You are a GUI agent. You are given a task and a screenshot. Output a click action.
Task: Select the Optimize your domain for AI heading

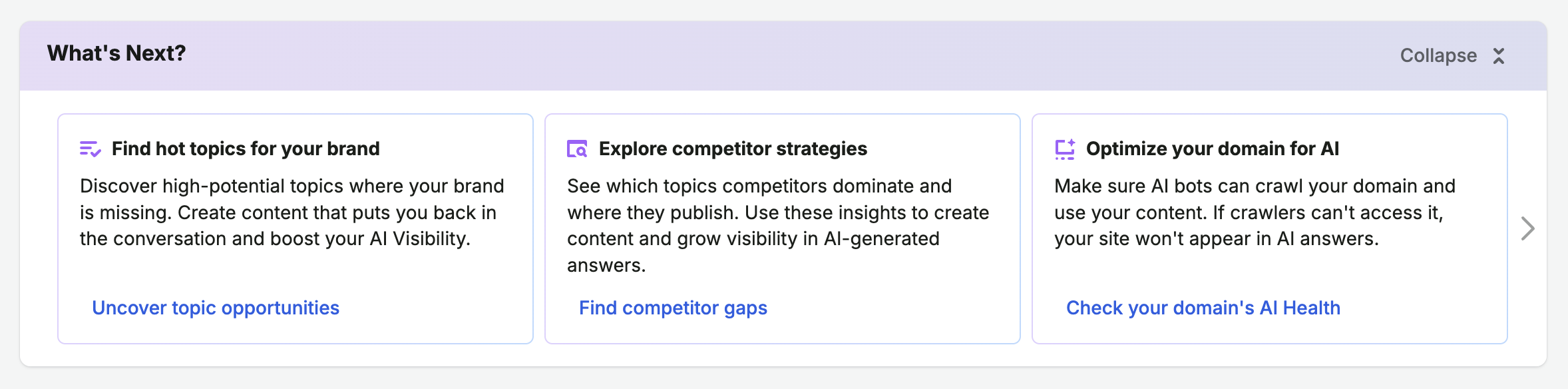(1213, 149)
